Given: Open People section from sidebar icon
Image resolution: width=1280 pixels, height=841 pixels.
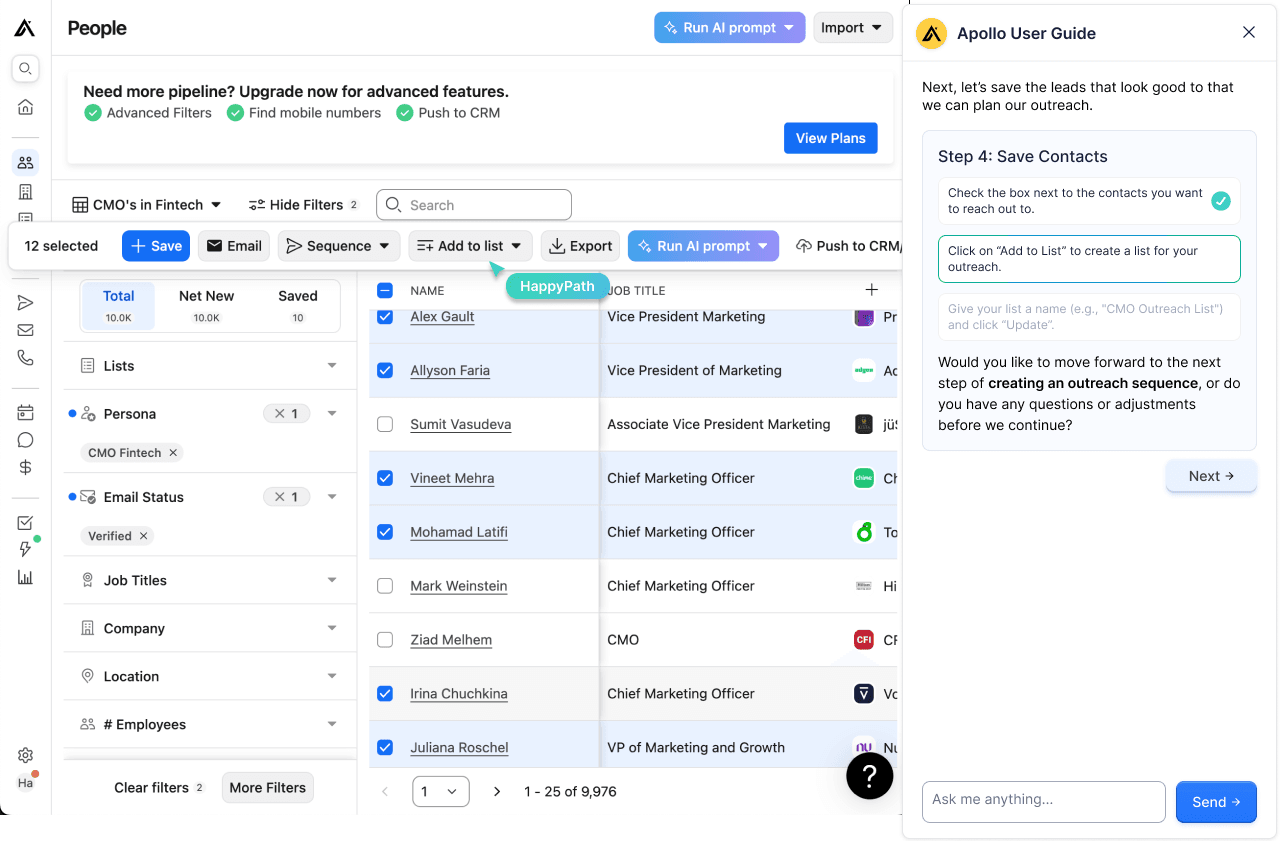Looking at the screenshot, I should tap(26, 162).
